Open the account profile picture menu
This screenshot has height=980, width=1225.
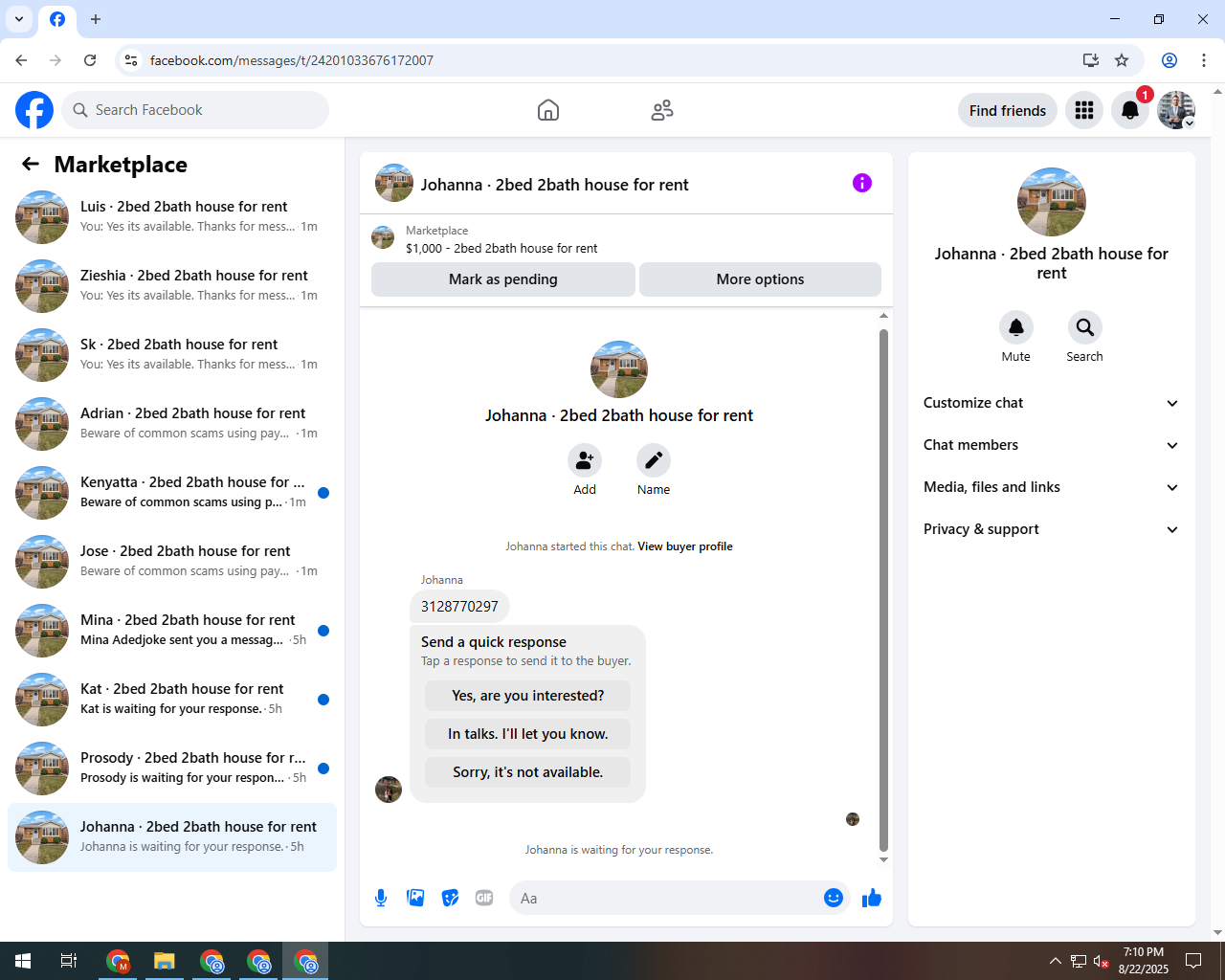pyautogui.click(x=1176, y=110)
